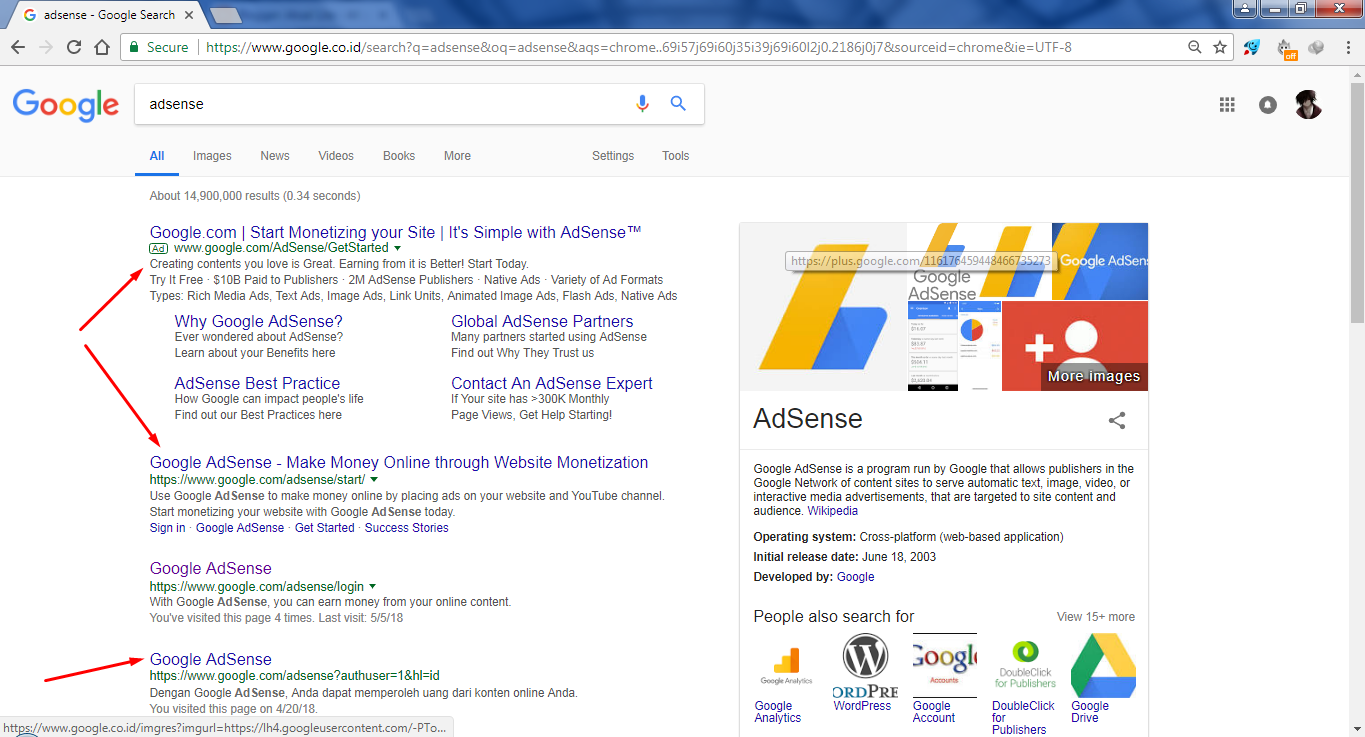1365x737 pixels.
Task: Click the Google profile avatar photo
Action: coord(1308,104)
